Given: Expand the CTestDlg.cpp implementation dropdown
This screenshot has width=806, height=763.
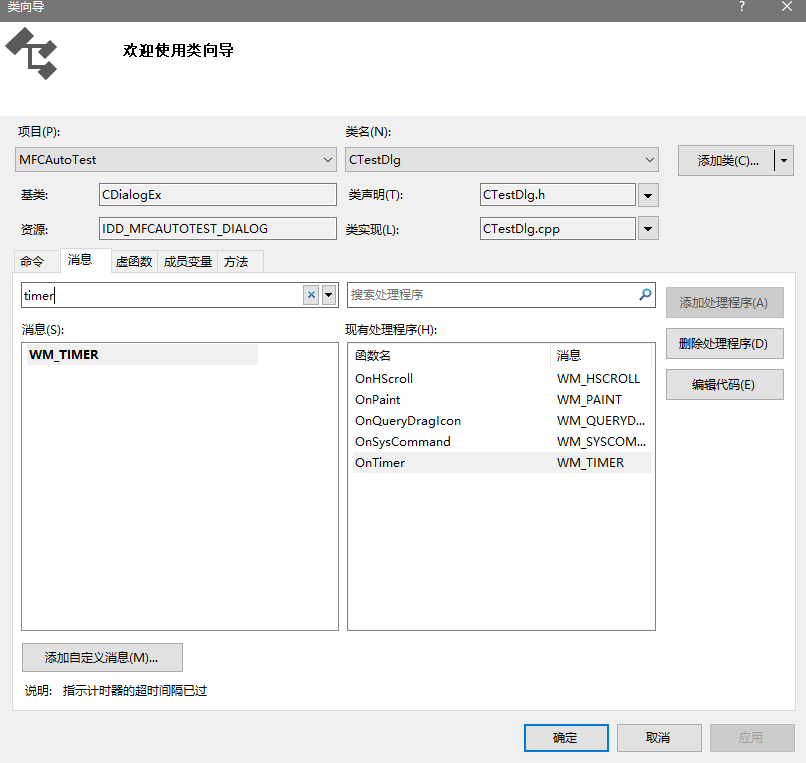Looking at the screenshot, I should 648,228.
